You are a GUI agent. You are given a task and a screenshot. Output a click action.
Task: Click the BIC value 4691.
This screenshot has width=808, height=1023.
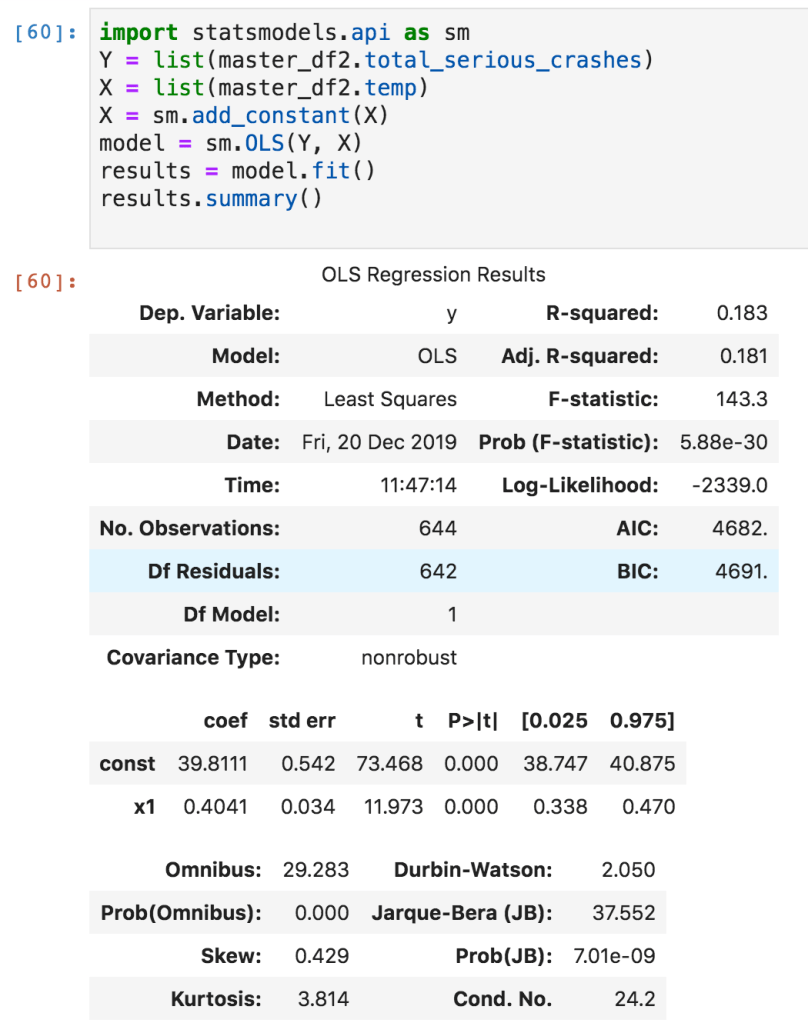[x=741, y=572]
